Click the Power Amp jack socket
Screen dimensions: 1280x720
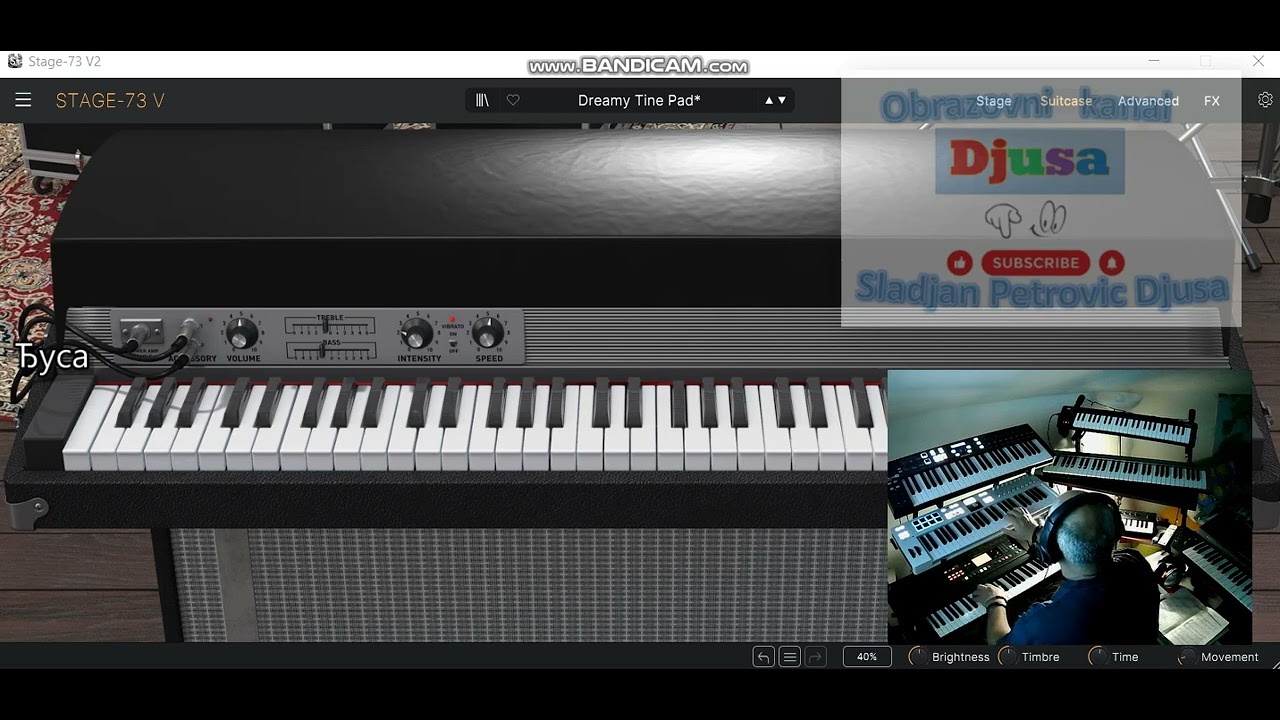pos(140,332)
